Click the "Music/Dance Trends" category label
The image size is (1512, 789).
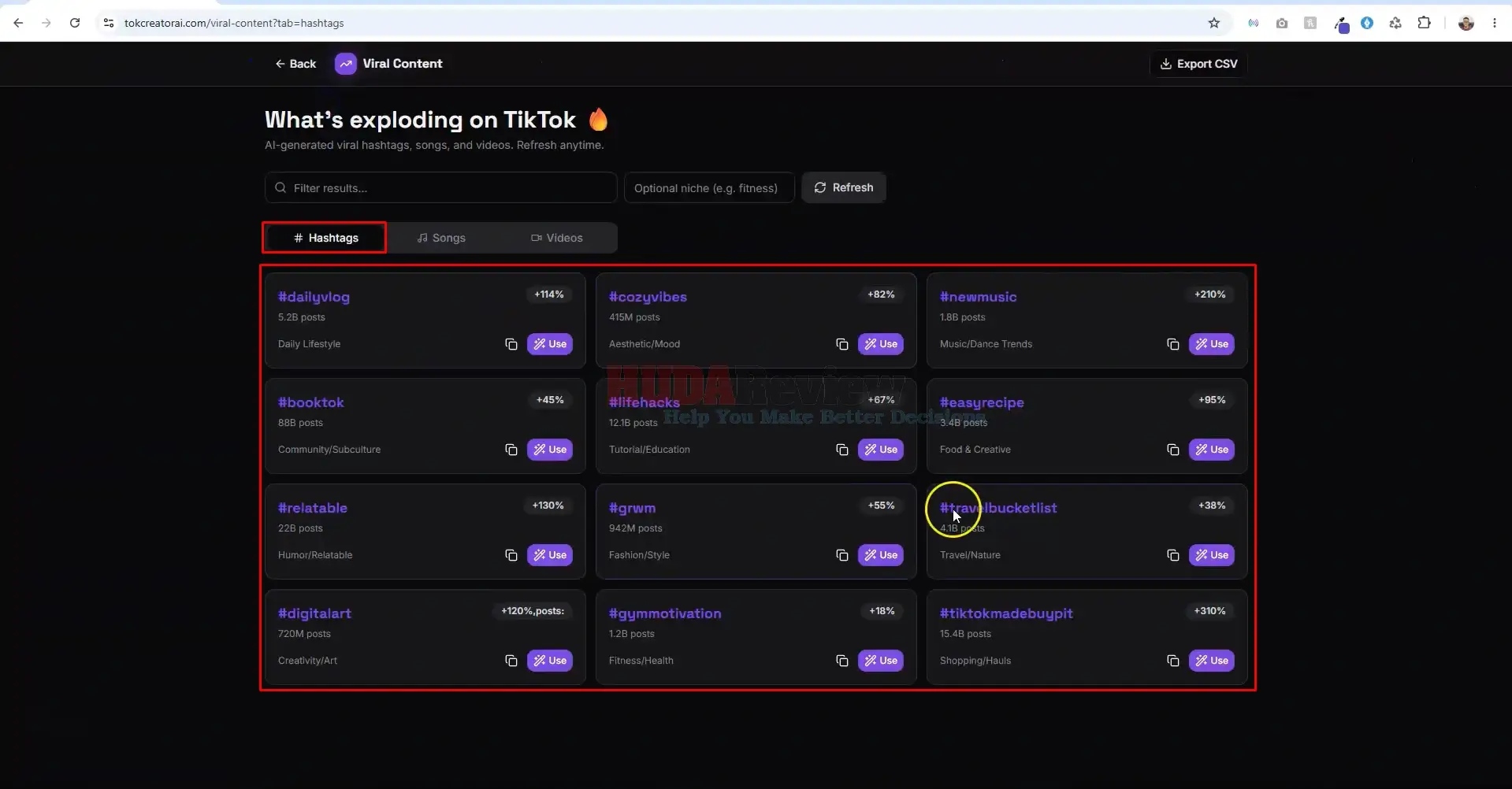pos(986,344)
